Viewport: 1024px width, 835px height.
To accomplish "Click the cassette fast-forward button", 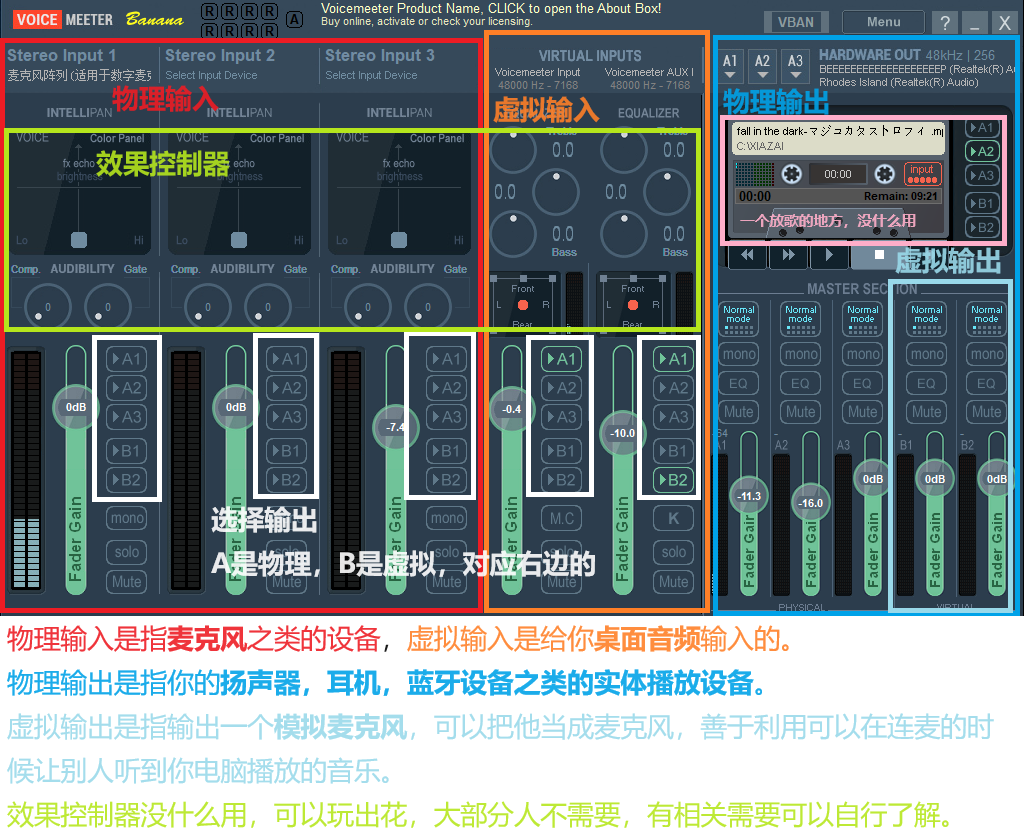I will pos(788,255).
